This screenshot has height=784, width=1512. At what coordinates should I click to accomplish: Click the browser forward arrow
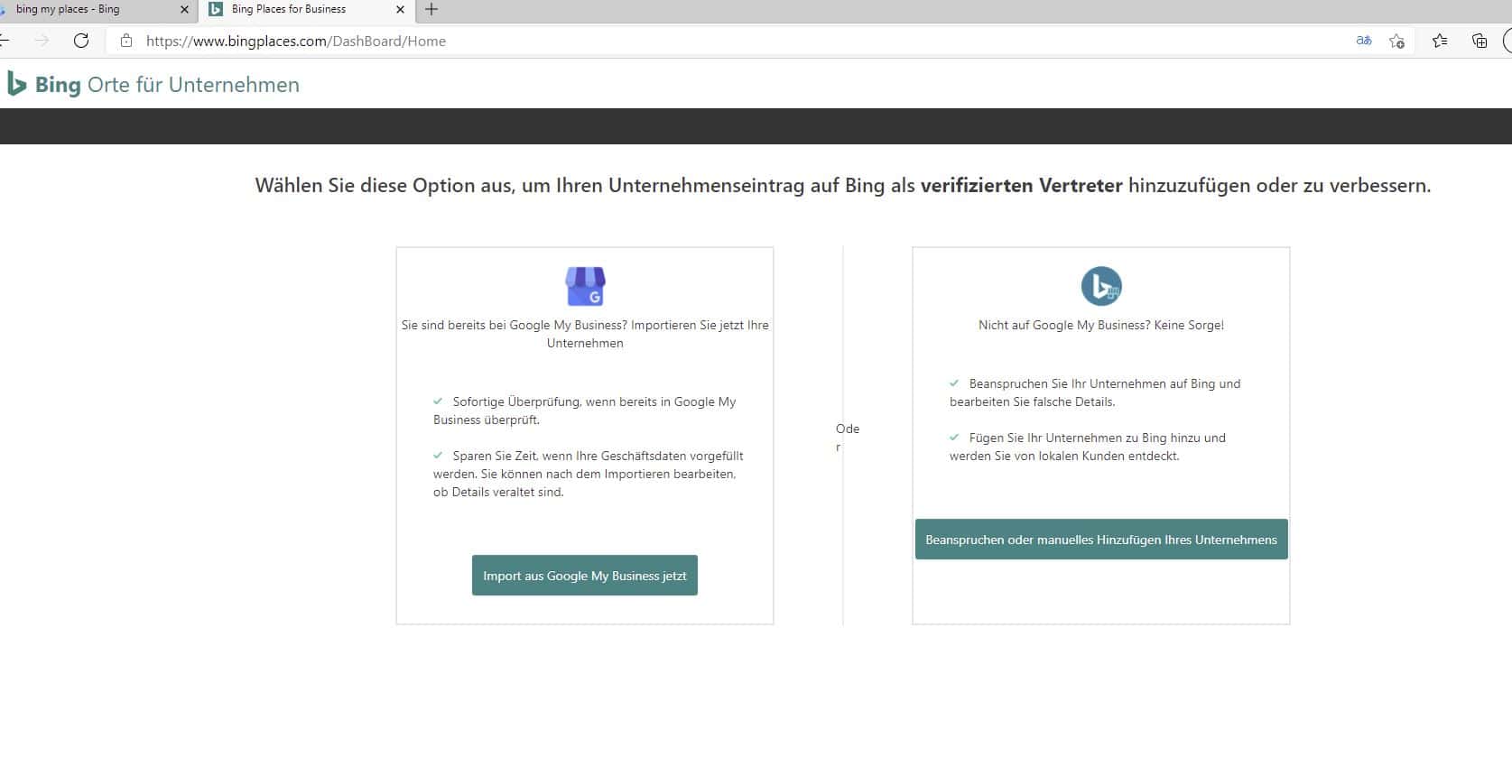click(42, 41)
